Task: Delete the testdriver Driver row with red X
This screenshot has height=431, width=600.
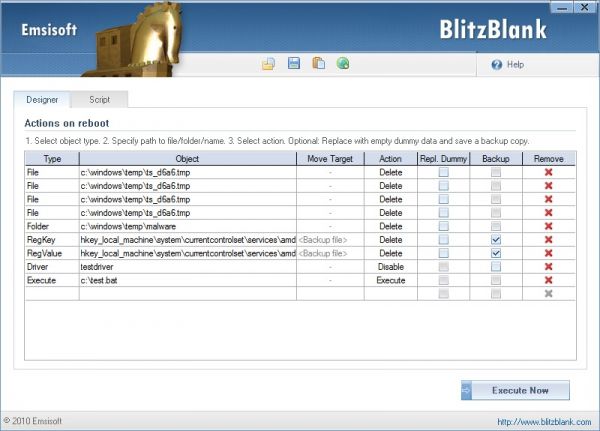Action: (547, 267)
